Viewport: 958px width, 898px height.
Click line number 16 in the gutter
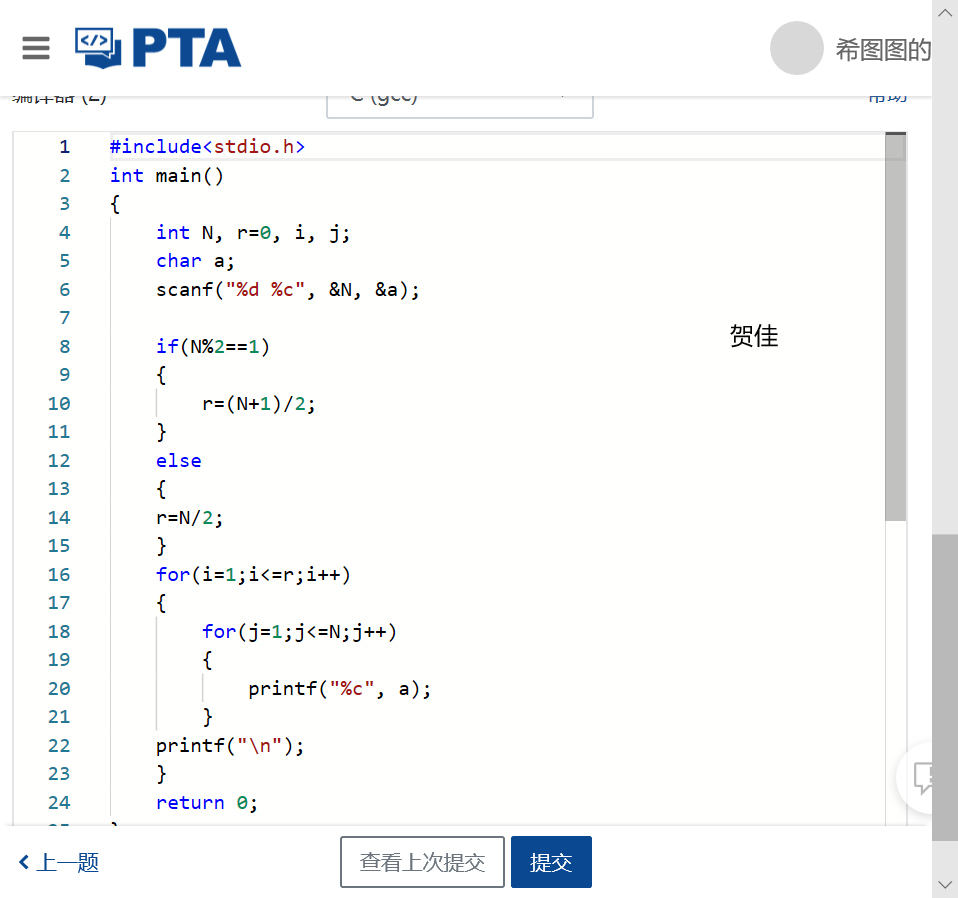[x=59, y=574]
